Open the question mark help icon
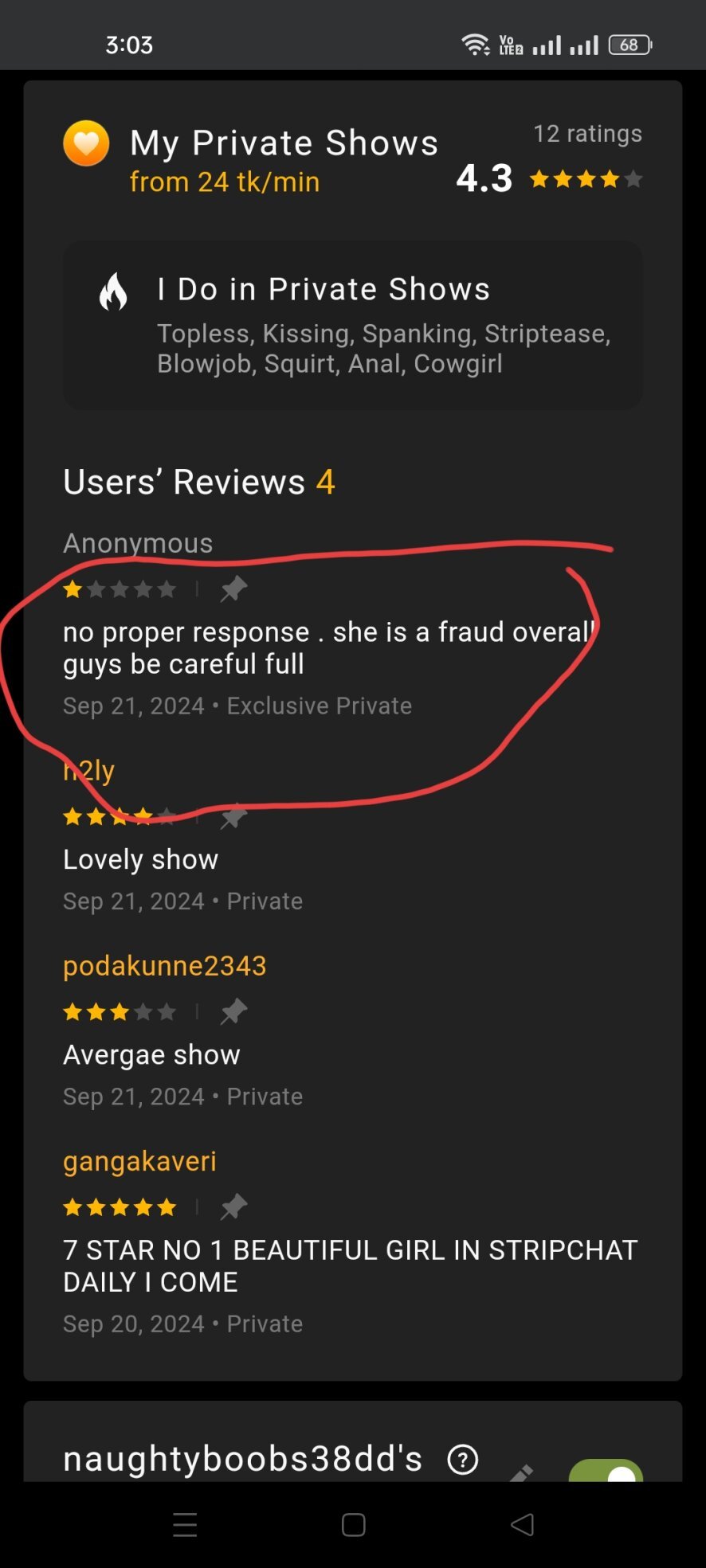The image size is (706, 1568). click(463, 1460)
